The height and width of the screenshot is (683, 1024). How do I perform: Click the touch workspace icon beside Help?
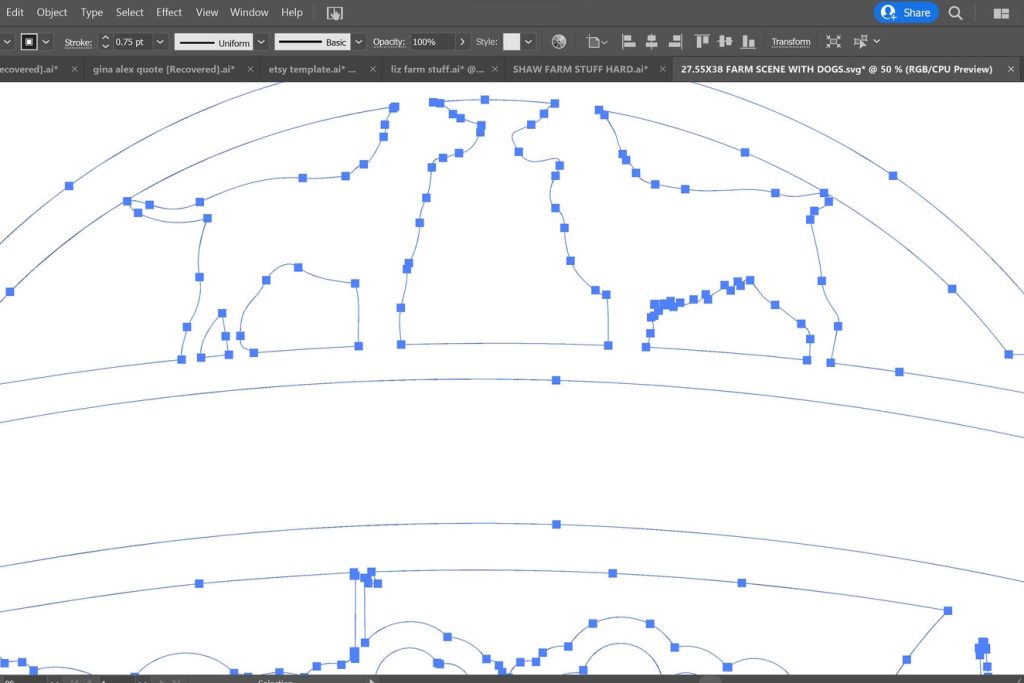point(335,13)
